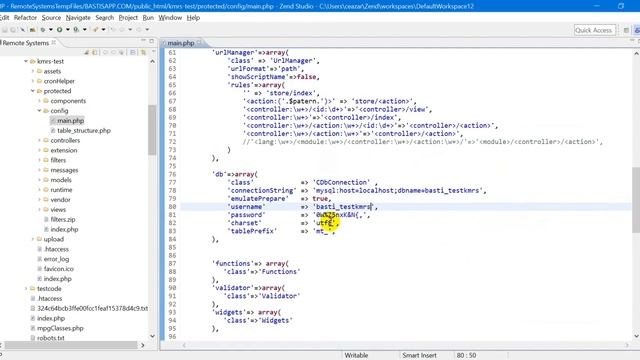Open the Help menu
The image size is (640, 360).
(x=193, y=18)
